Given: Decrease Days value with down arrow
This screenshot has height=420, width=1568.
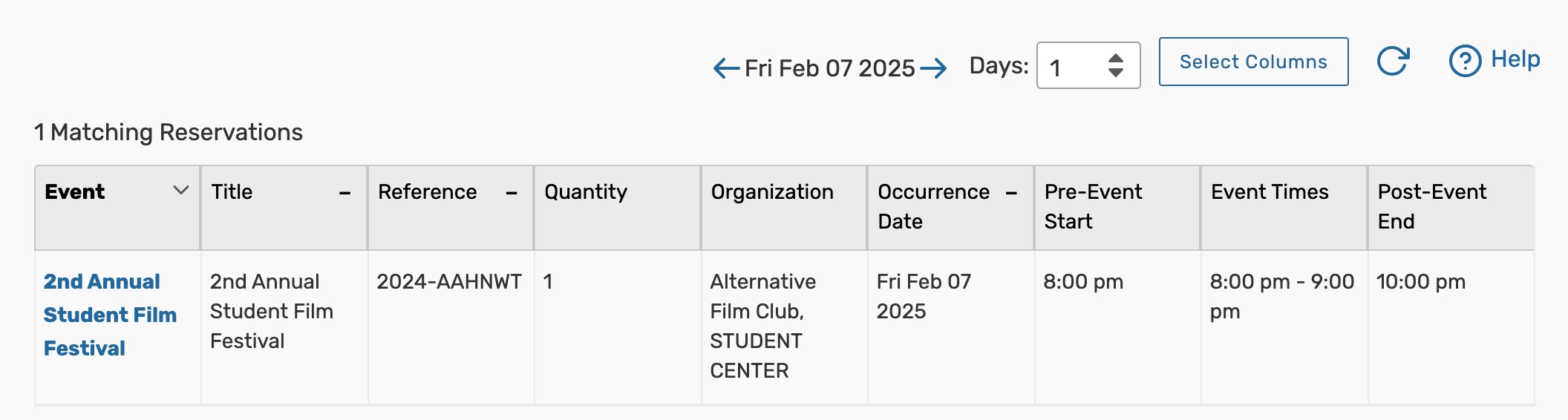Looking at the screenshot, I should 1115,73.
